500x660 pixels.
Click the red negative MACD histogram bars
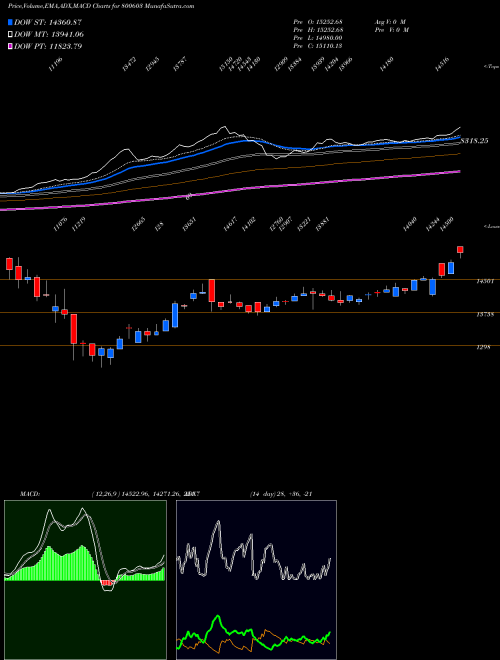coord(108,583)
